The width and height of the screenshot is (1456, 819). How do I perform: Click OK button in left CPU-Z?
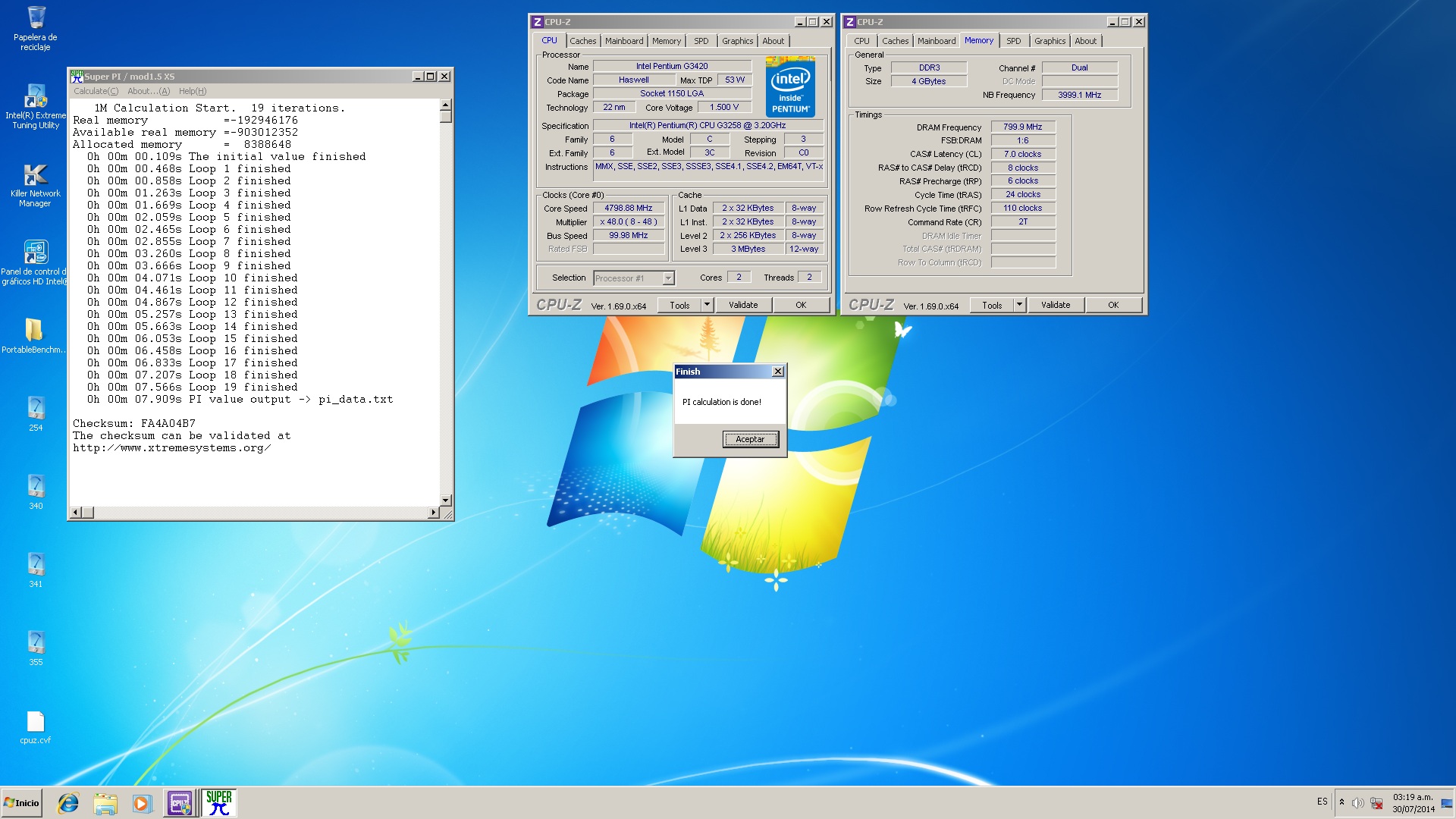point(801,305)
